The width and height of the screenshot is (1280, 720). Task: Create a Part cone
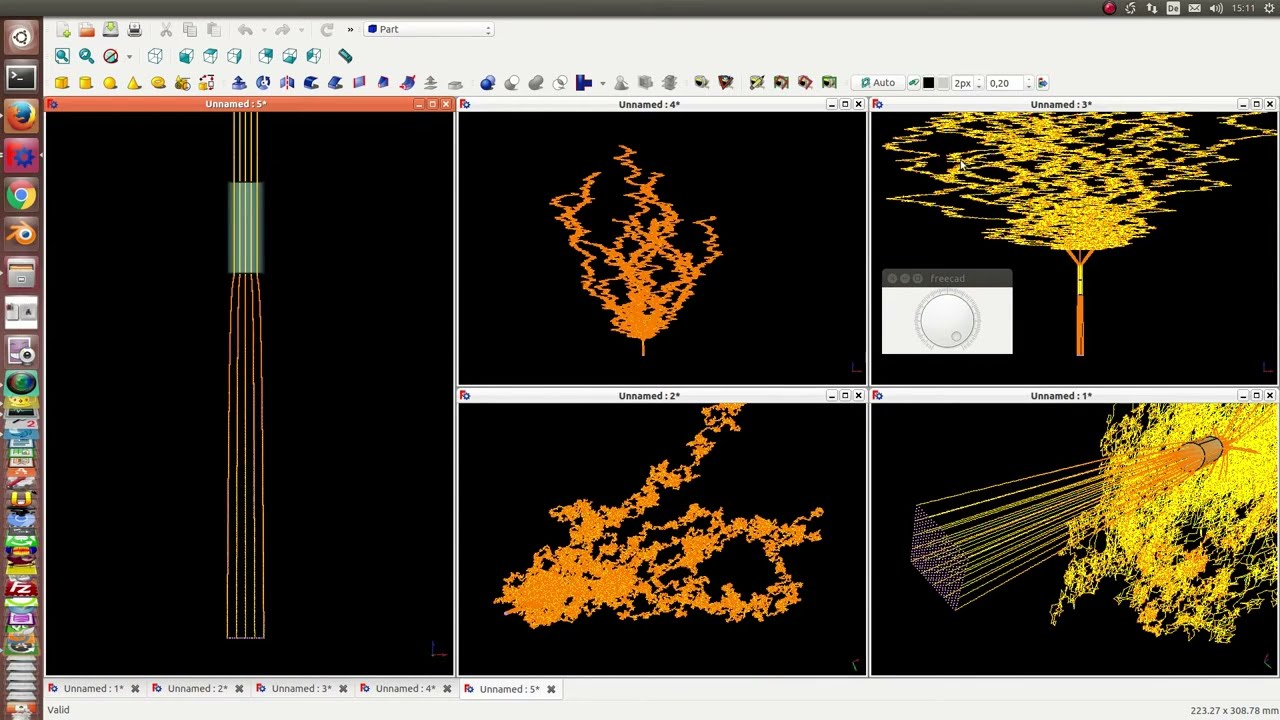(x=134, y=83)
